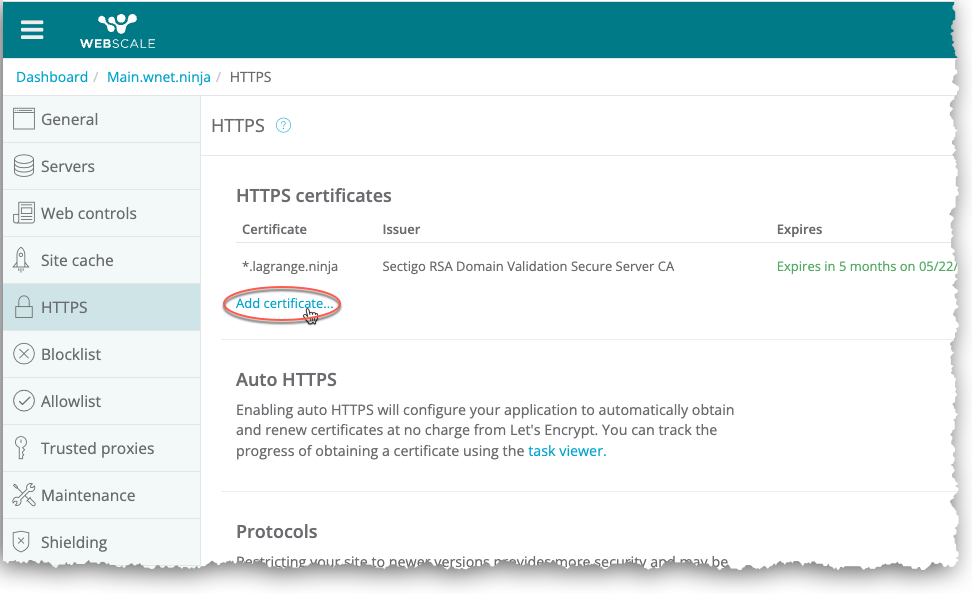Screen dimensions: 972x594
Task: Click the General window icon
Action: click(23, 119)
